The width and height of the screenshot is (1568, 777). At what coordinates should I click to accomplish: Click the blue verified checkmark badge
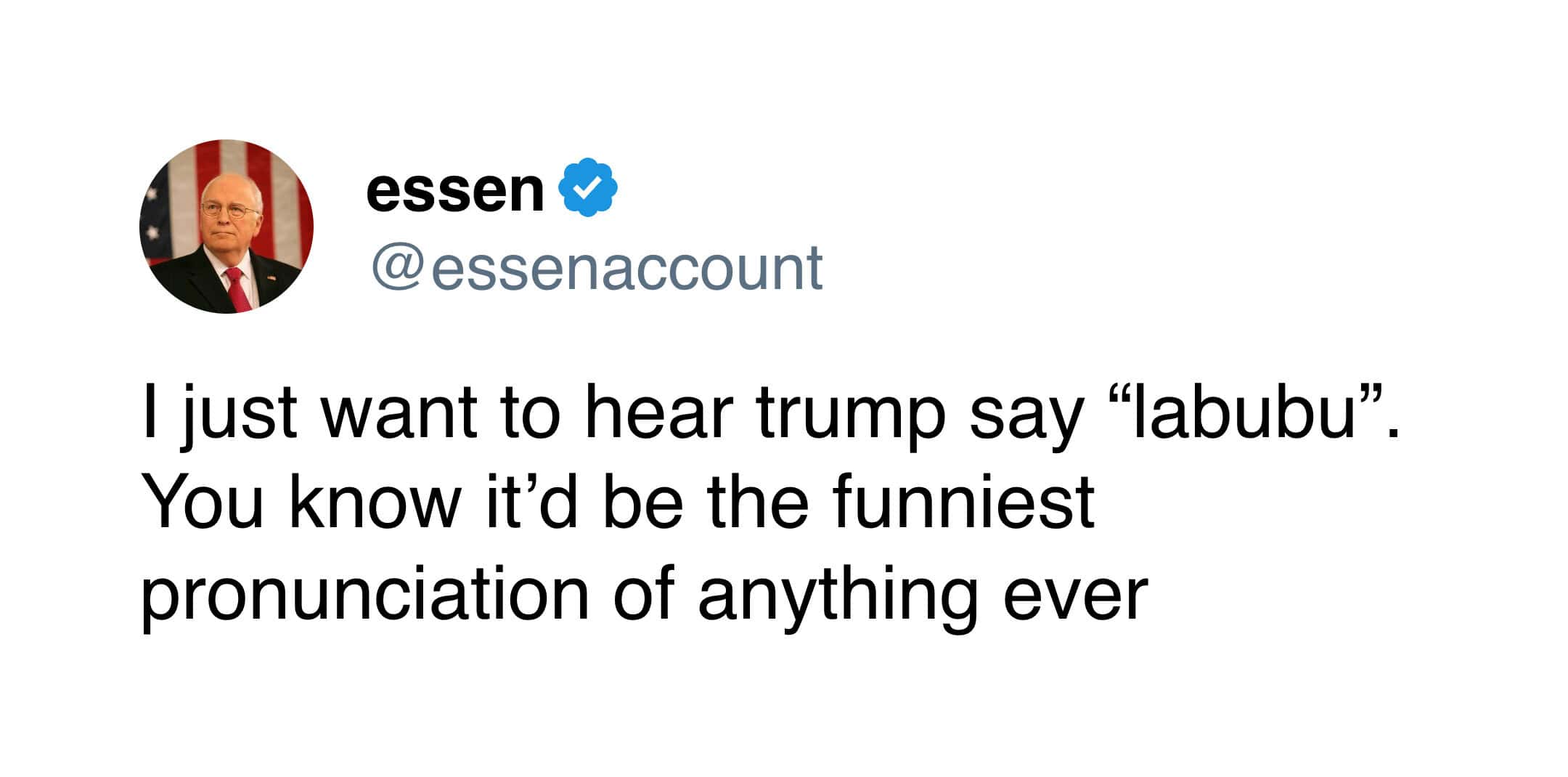click(x=587, y=187)
